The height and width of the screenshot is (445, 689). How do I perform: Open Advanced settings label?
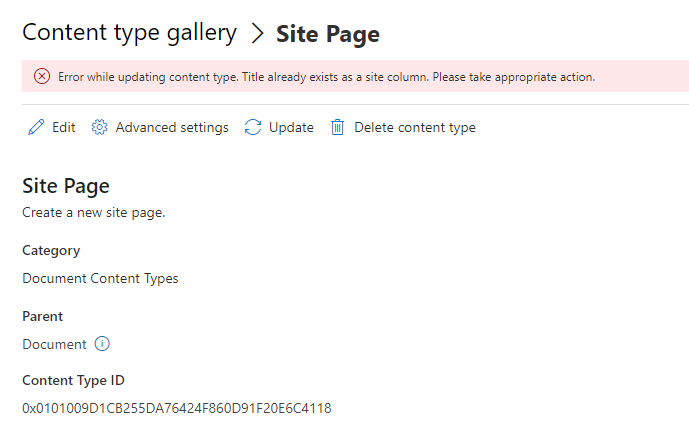tap(172, 128)
